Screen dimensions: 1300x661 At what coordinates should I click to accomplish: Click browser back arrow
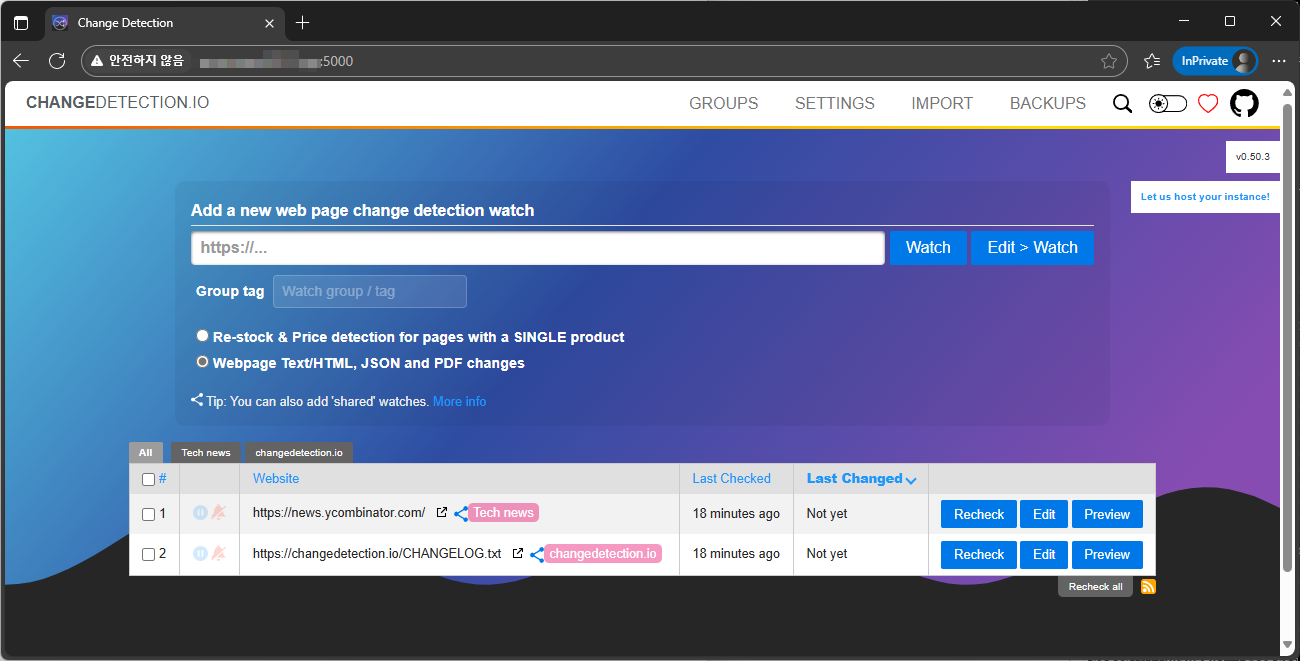21,61
